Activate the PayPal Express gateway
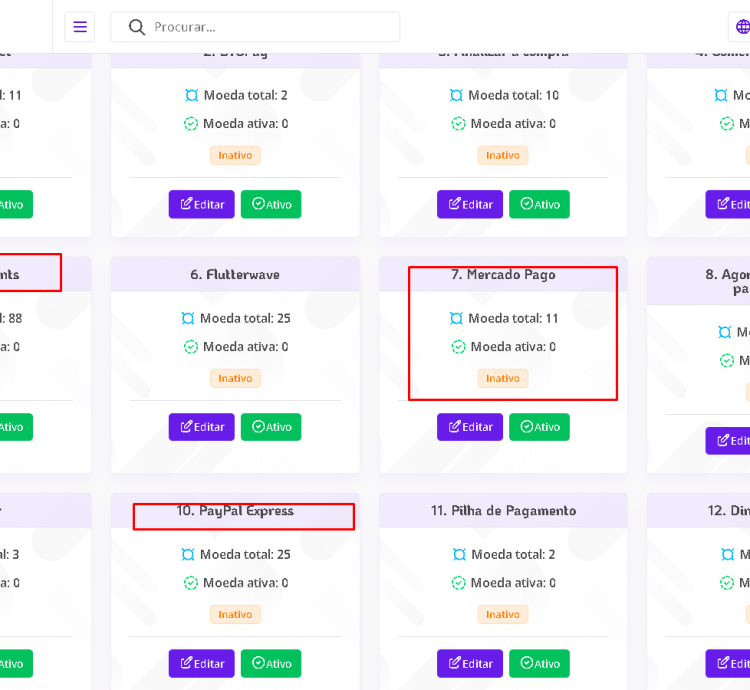The width and height of the screenshot is (750, 690). tap(271, 663)
